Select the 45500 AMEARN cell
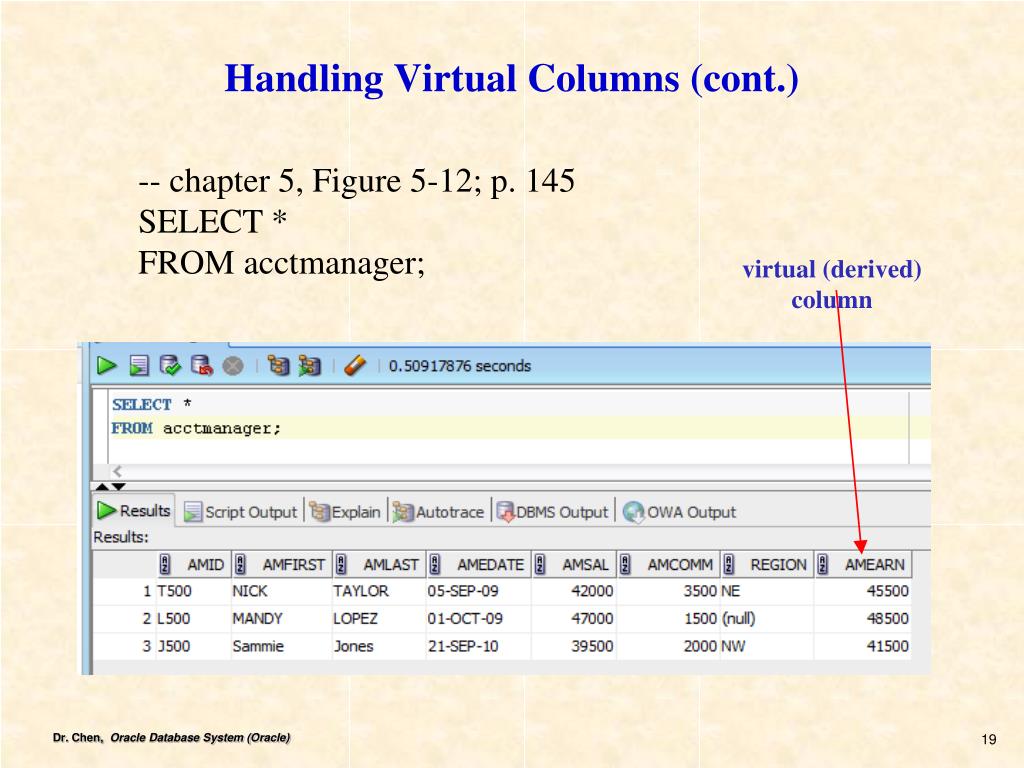The height and width of the screenshot is (768, 1024). point(863,591)
